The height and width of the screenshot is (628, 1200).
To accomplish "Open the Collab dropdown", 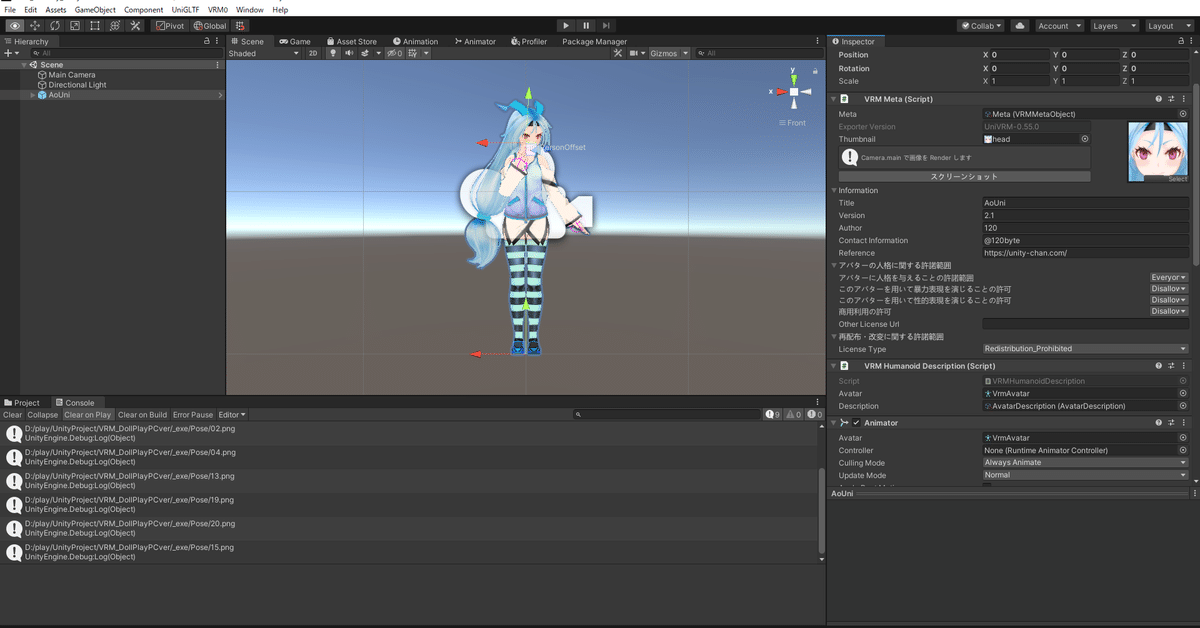I will click(981, 25).
